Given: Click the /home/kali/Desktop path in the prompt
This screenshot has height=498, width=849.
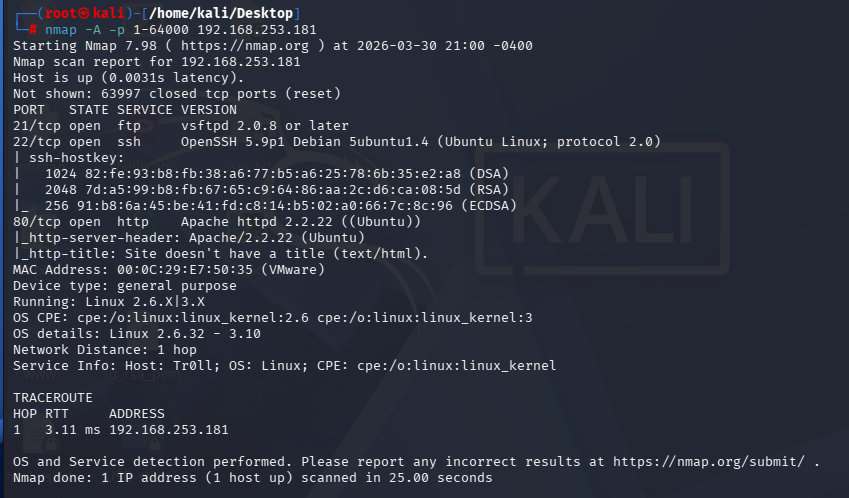Looking at the screenshot, I should 221,13.
